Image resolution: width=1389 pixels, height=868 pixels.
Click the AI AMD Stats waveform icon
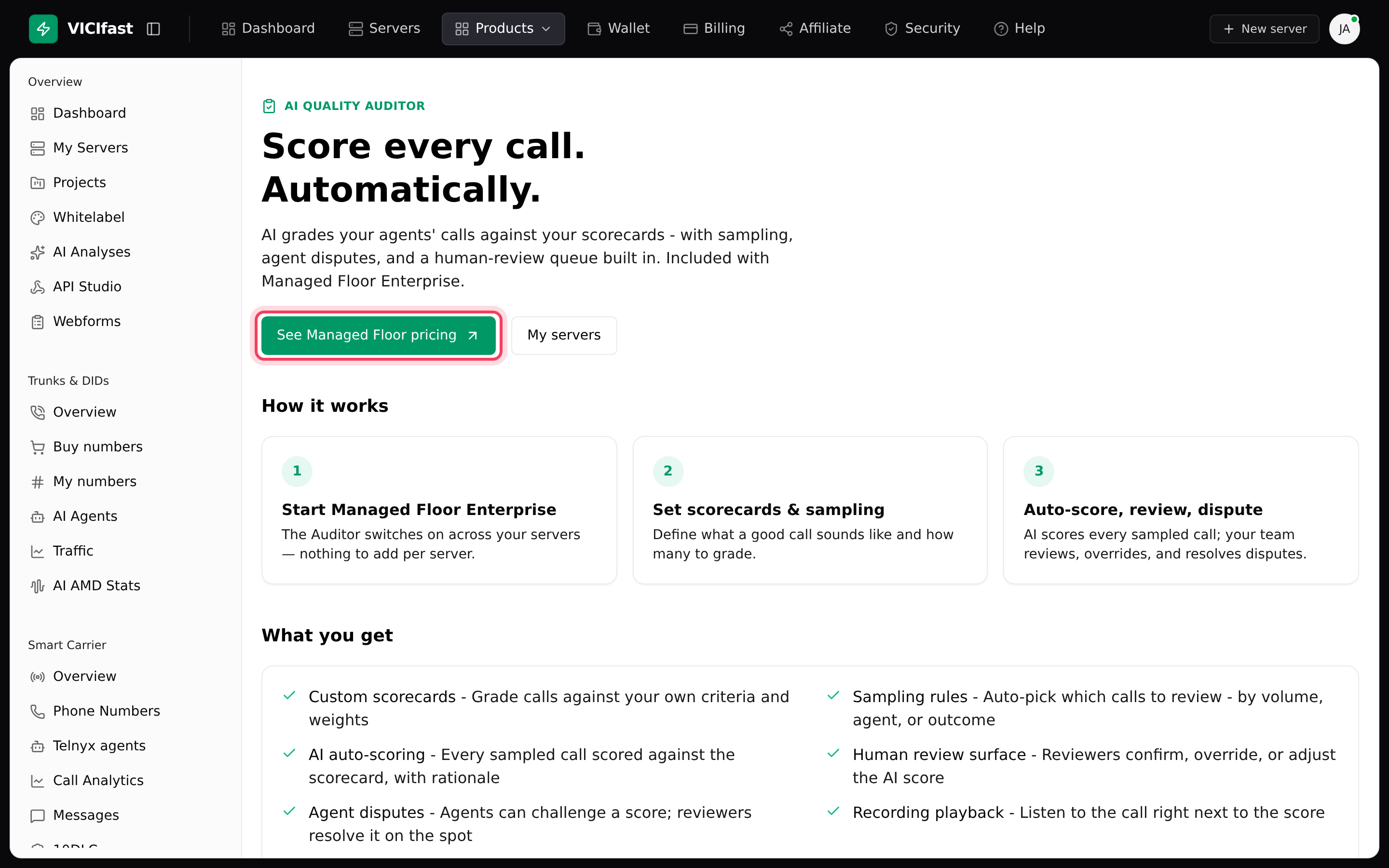coord(37,586)
